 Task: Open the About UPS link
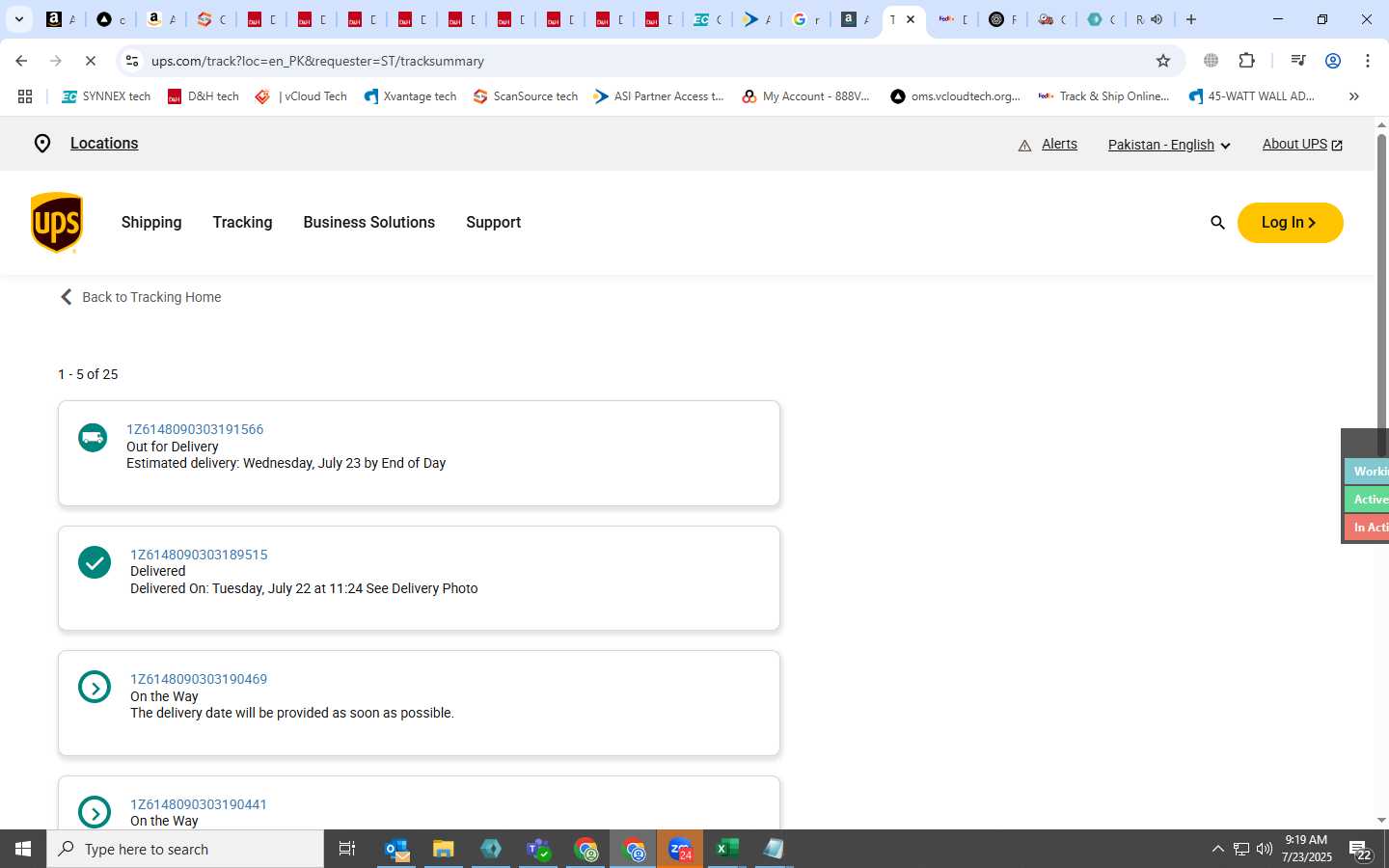click(x=1302, y=145)
